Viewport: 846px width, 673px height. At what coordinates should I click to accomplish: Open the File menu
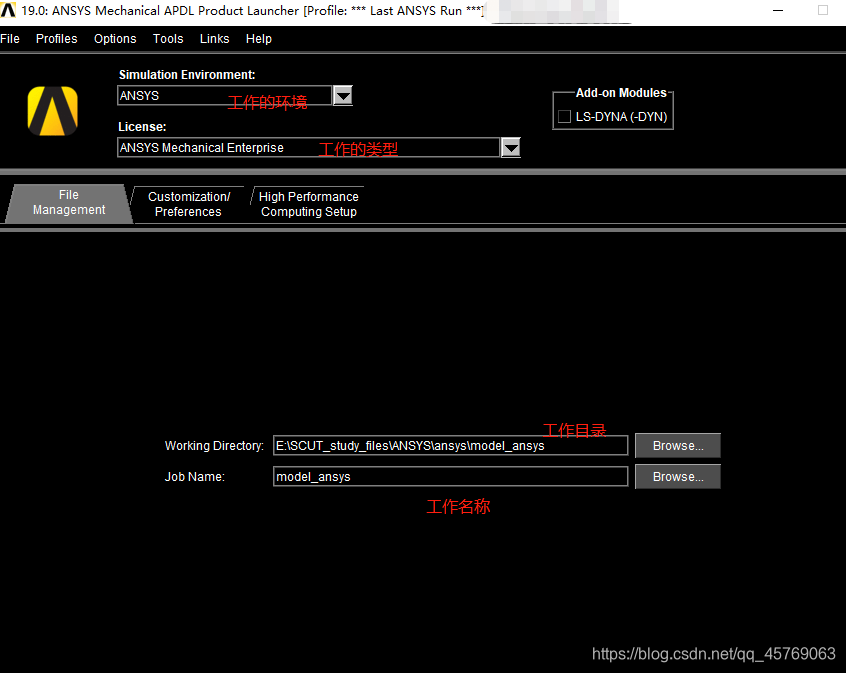[10, 39]
